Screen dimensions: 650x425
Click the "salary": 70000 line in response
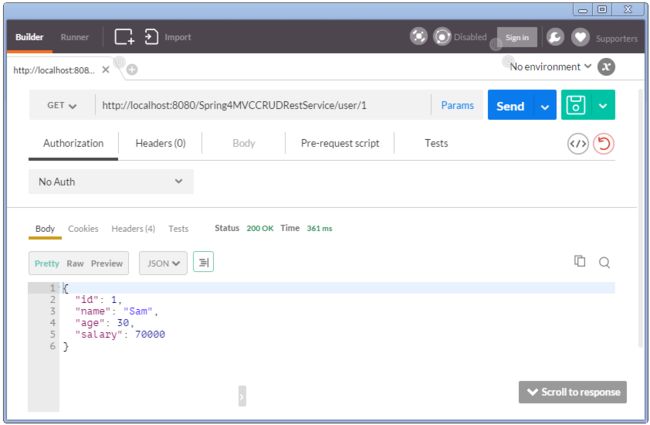click(120, 334)
